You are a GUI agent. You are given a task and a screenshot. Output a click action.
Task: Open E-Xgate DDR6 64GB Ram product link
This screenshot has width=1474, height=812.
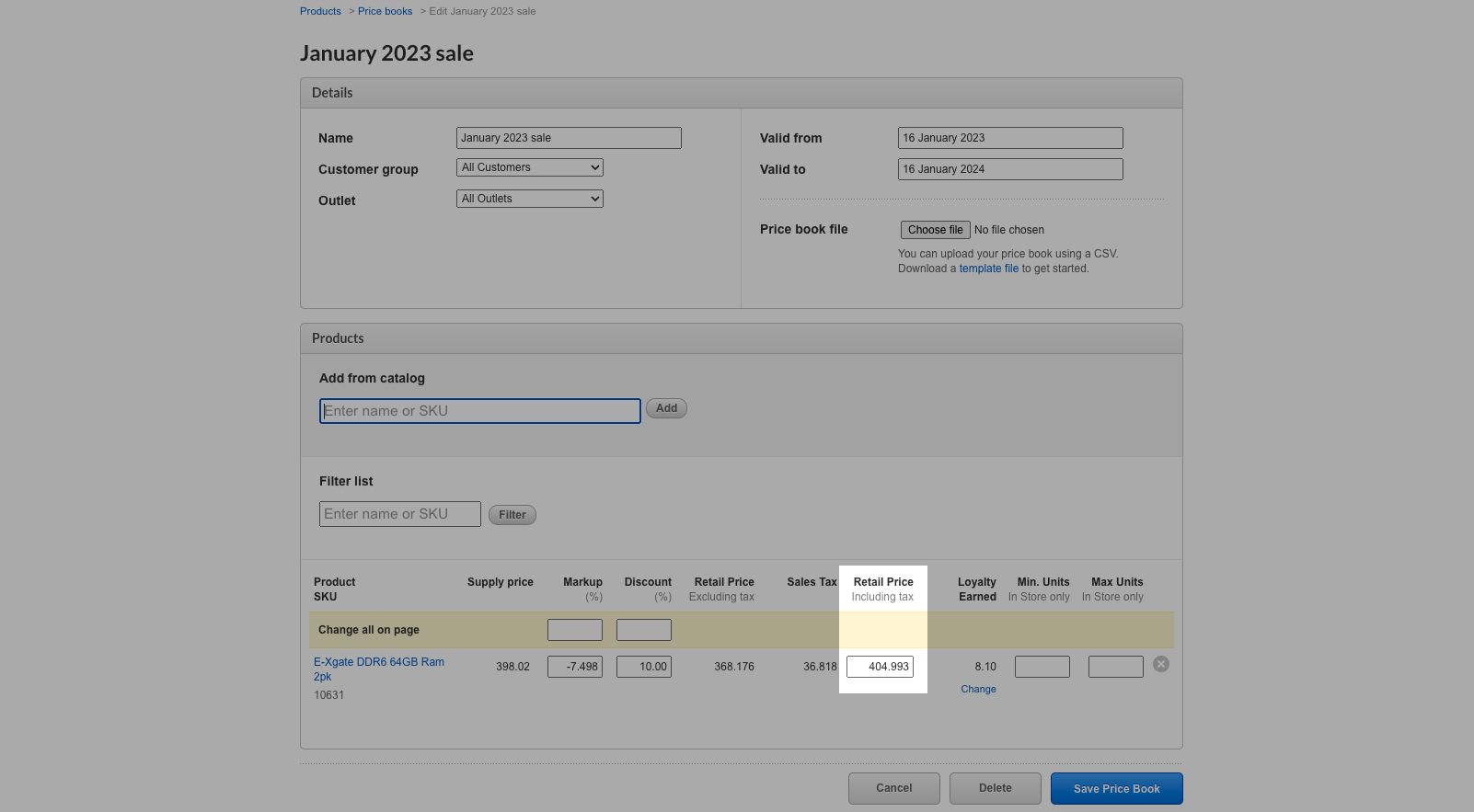point(378,662)
